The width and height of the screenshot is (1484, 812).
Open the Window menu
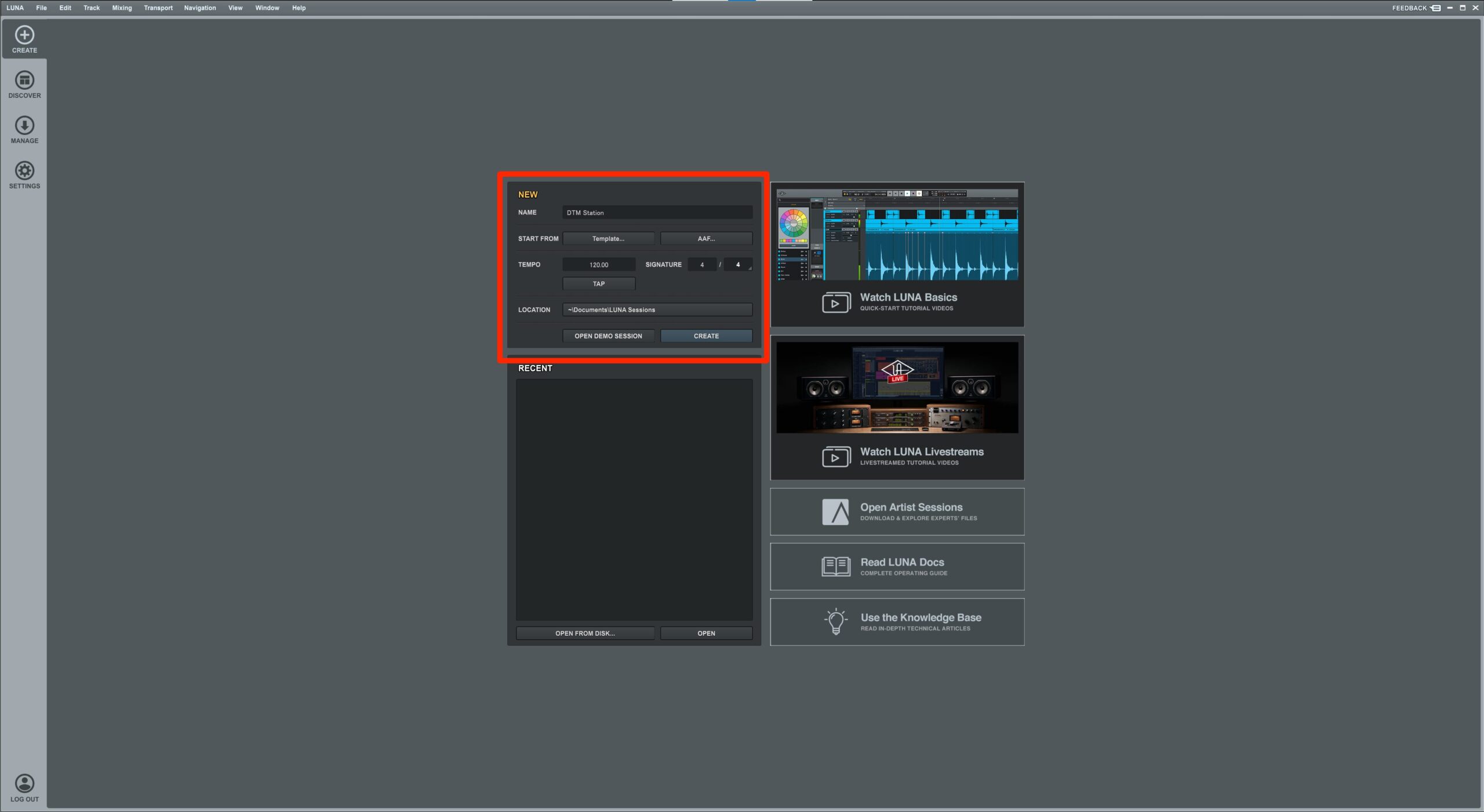[x=267, y=8]
